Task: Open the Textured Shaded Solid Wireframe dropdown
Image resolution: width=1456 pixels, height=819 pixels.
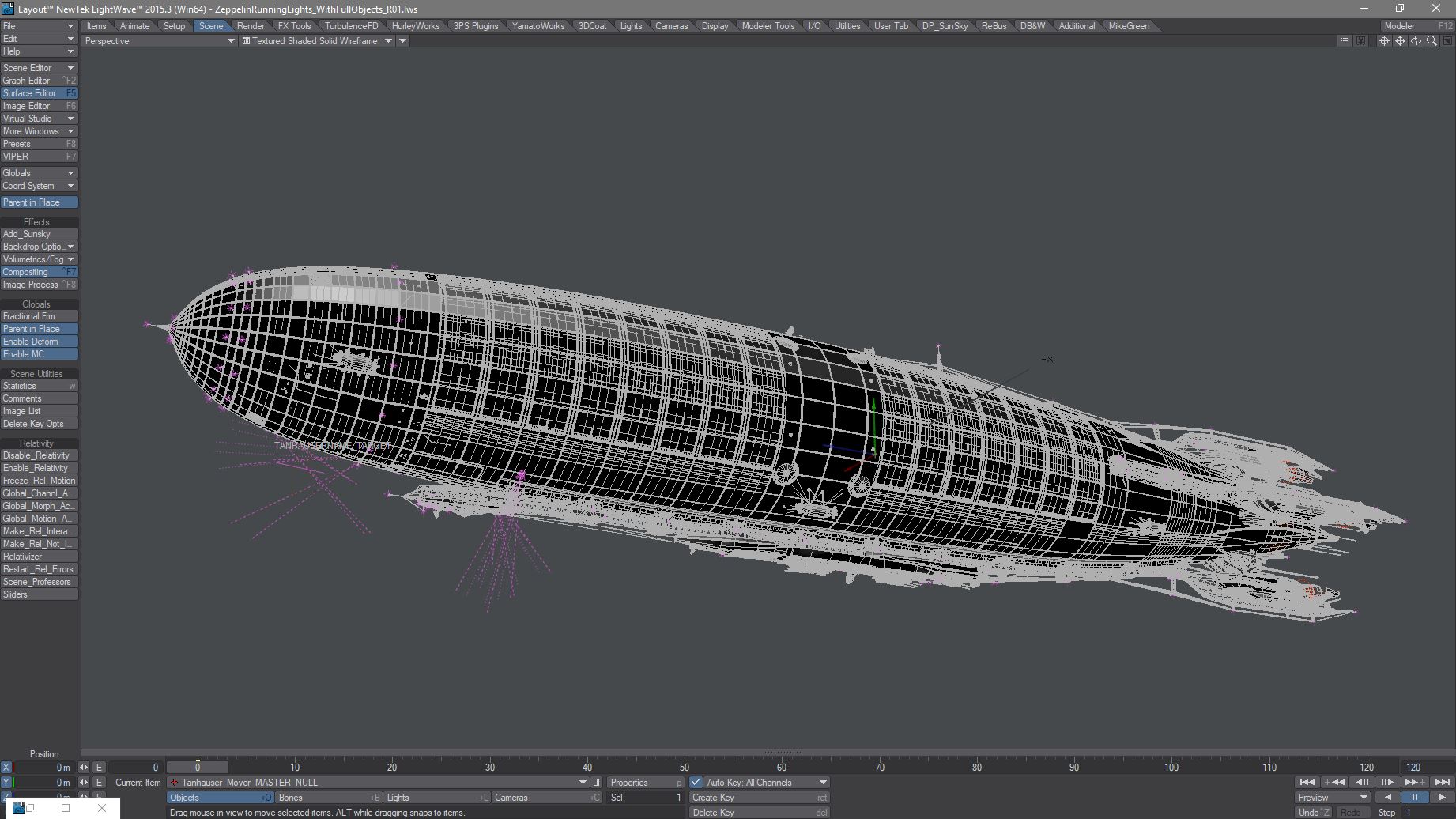Action: pos(388,41)
